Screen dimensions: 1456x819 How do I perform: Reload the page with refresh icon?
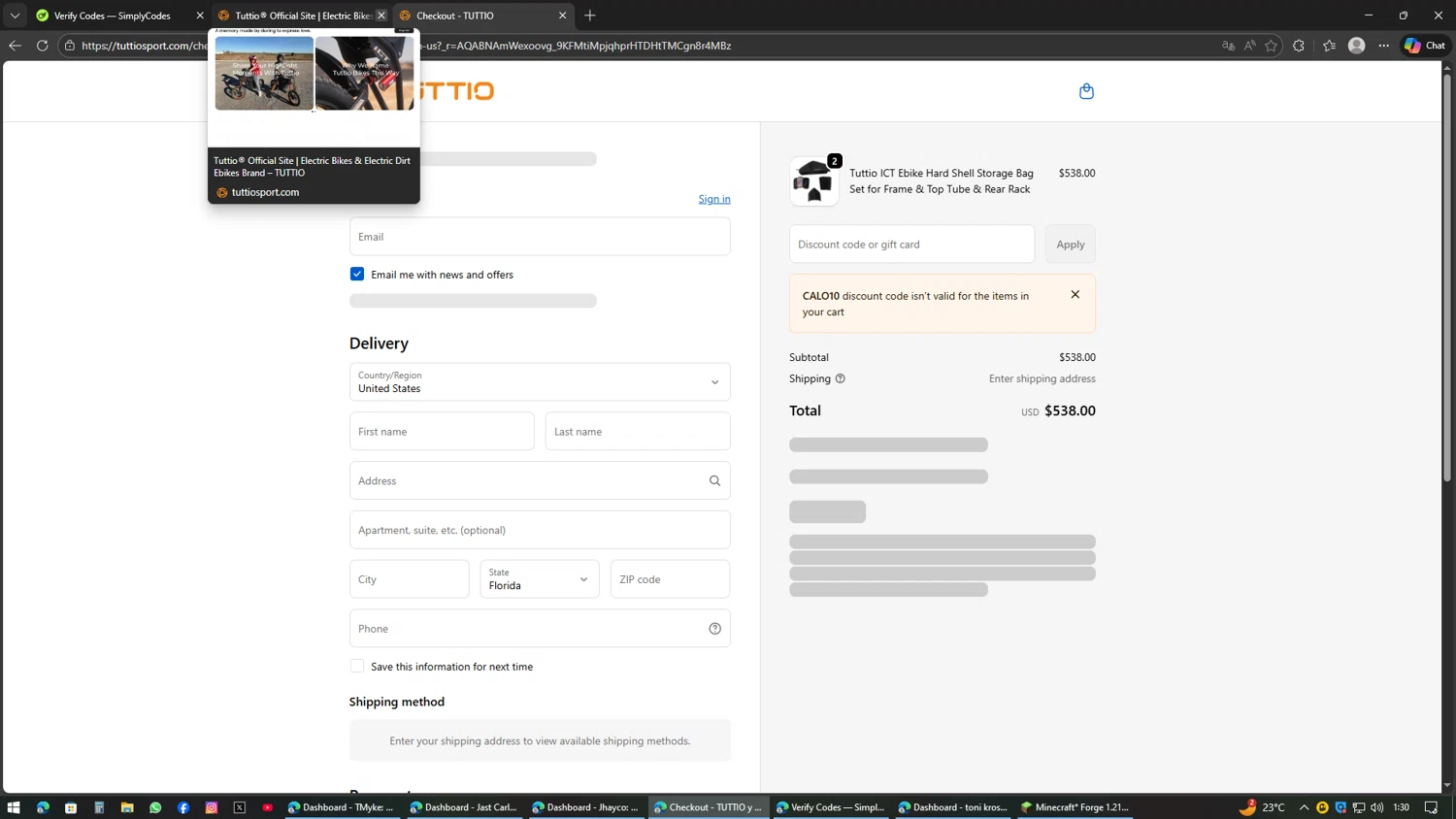[x=43, y=46]
